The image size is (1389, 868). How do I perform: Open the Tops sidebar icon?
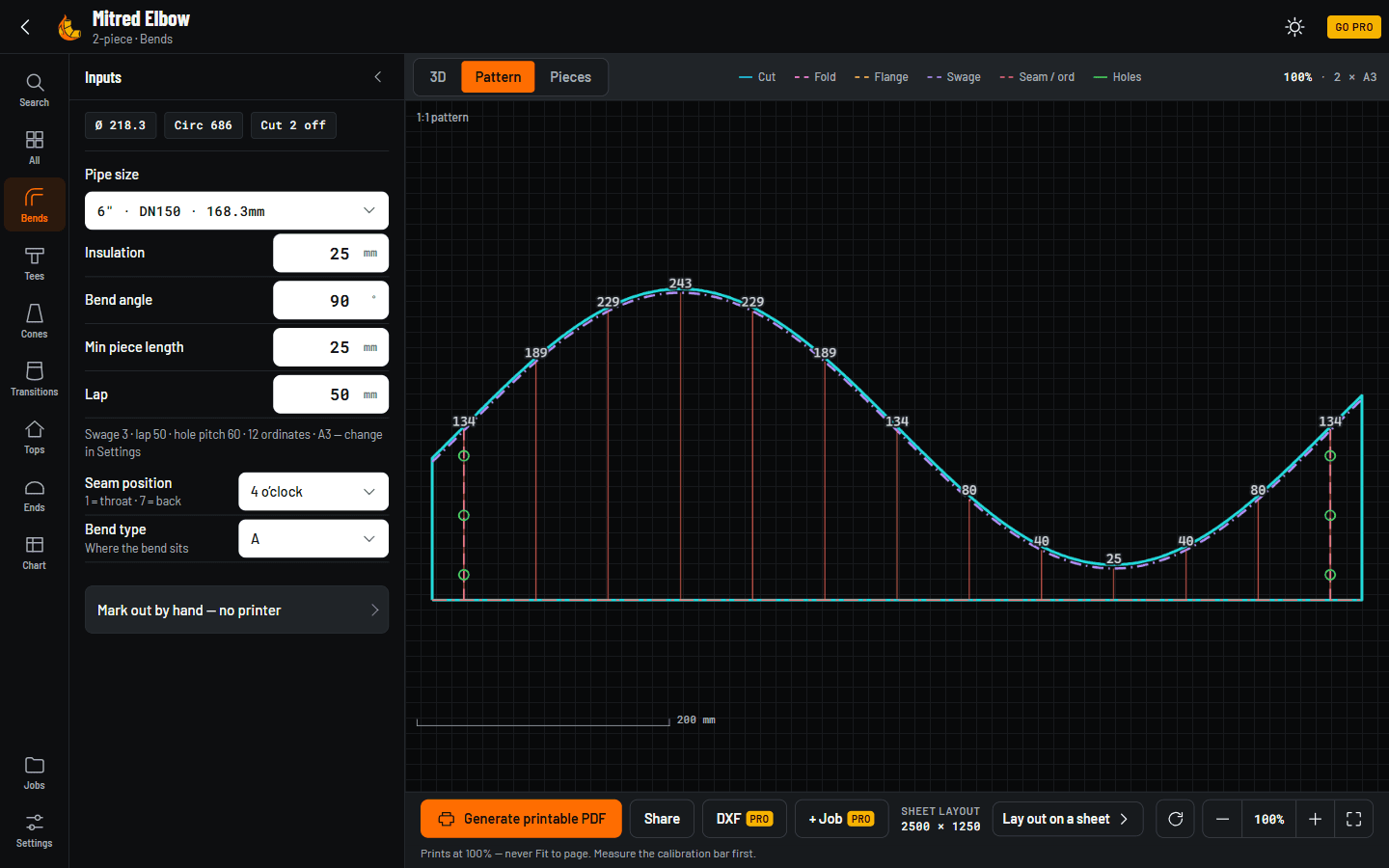point(35,437)
